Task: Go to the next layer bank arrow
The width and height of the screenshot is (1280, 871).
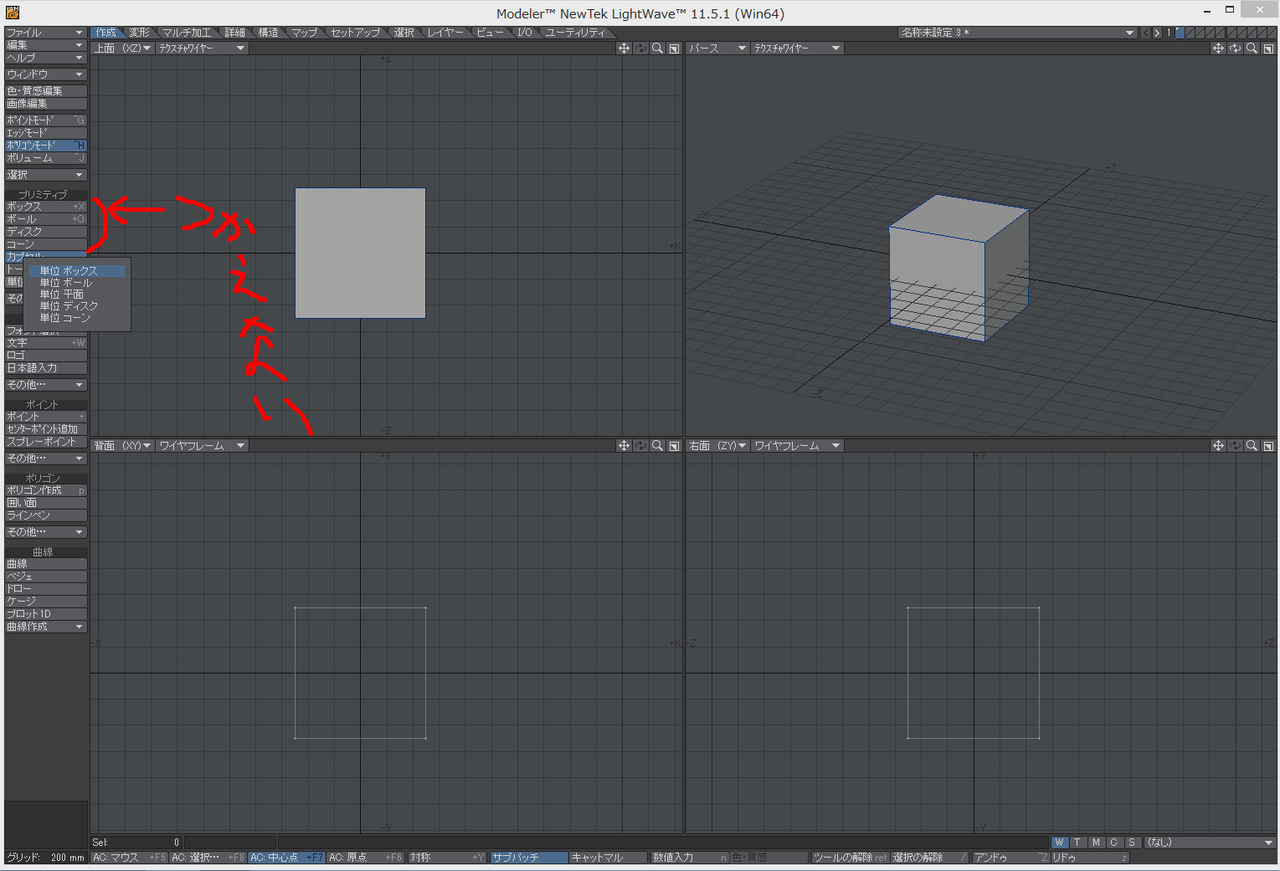Action: 1157,33
